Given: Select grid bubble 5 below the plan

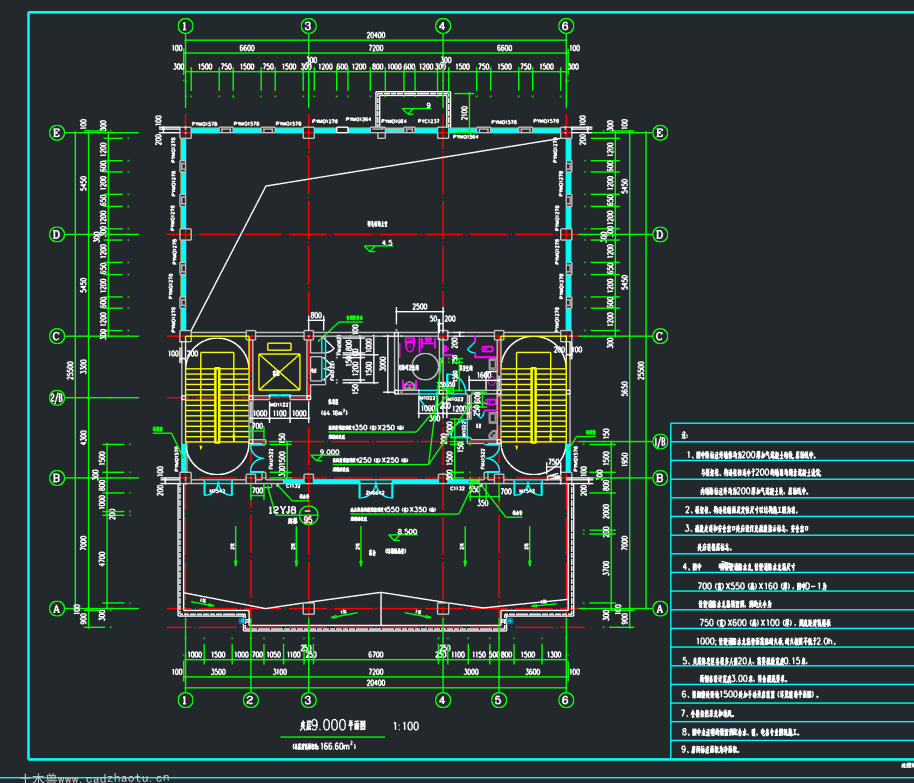Looking at the screenshot, I should click(x=498, y=700).
